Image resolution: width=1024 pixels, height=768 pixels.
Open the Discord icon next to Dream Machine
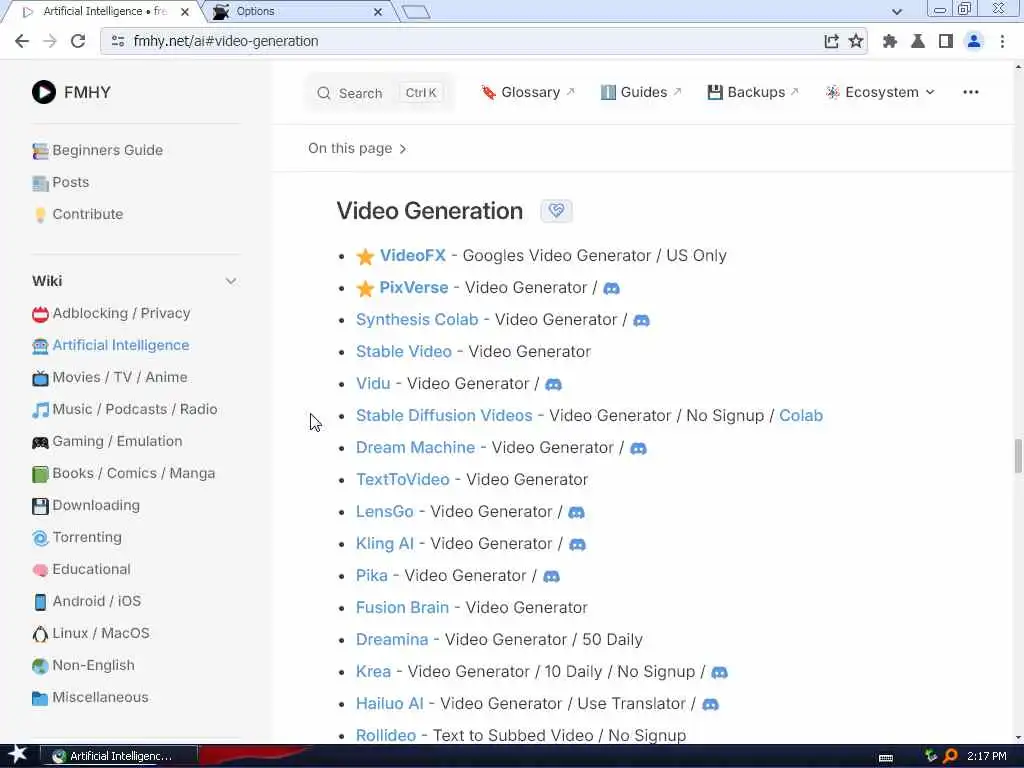pyautogui.click(x=638, y=448)
